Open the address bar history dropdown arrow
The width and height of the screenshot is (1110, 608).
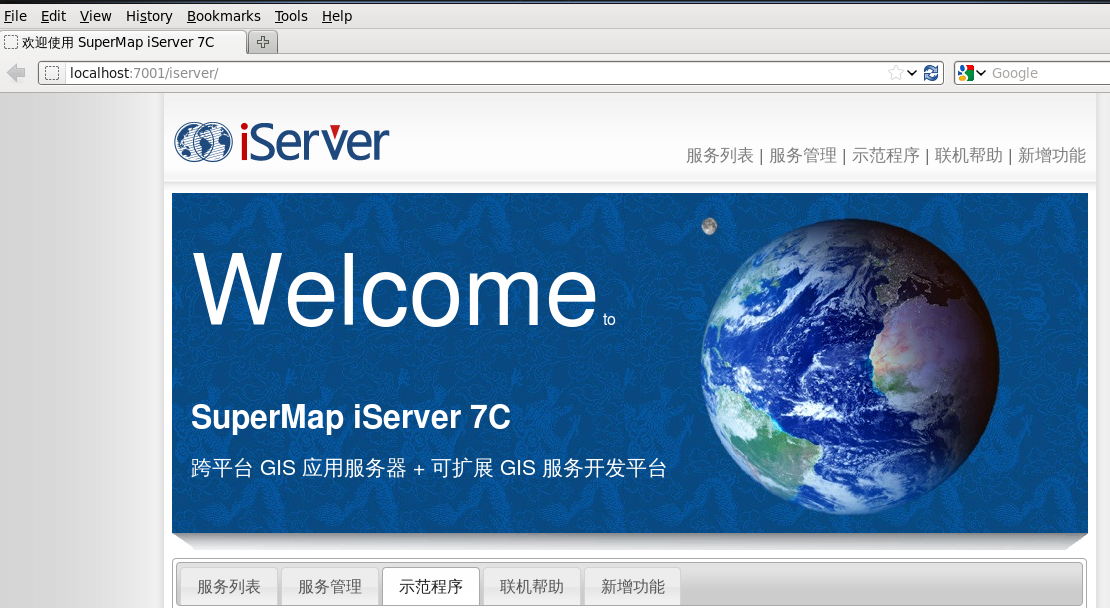(x=912, y=73)
